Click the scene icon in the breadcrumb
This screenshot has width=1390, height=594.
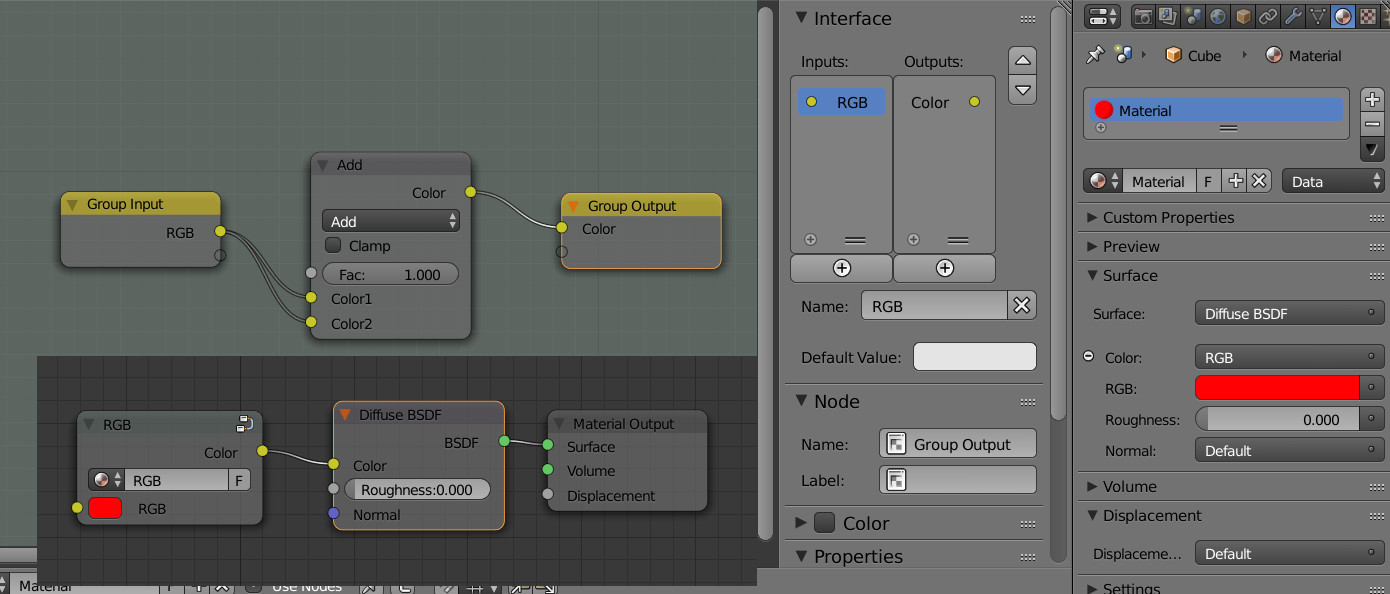(1123, 55)
